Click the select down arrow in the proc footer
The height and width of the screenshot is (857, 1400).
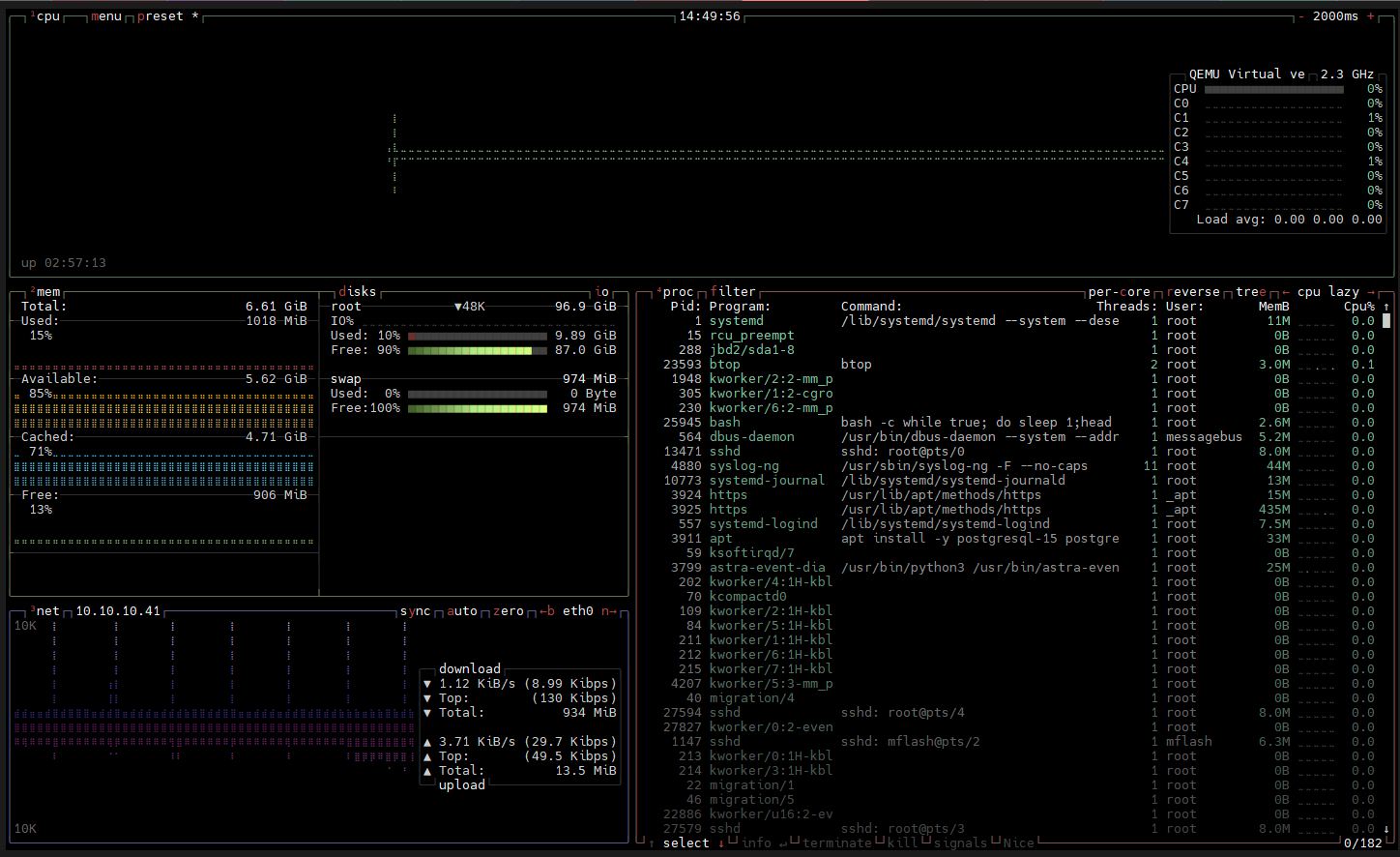point(721,843)
